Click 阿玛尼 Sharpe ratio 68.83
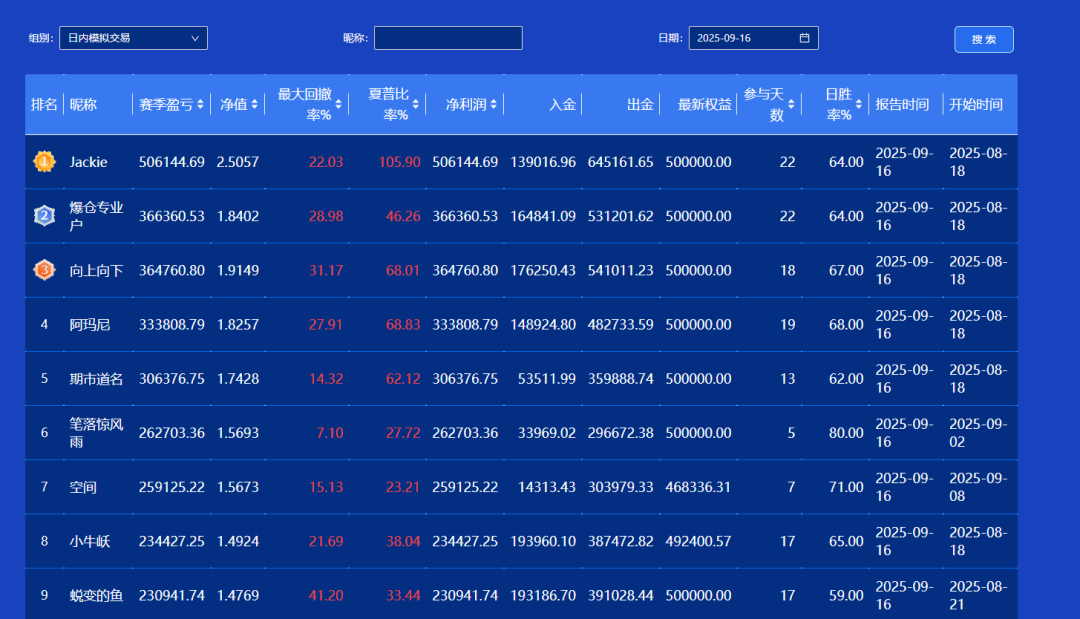The height and width of the screenshot is (619, 1080). click(403, 324)
